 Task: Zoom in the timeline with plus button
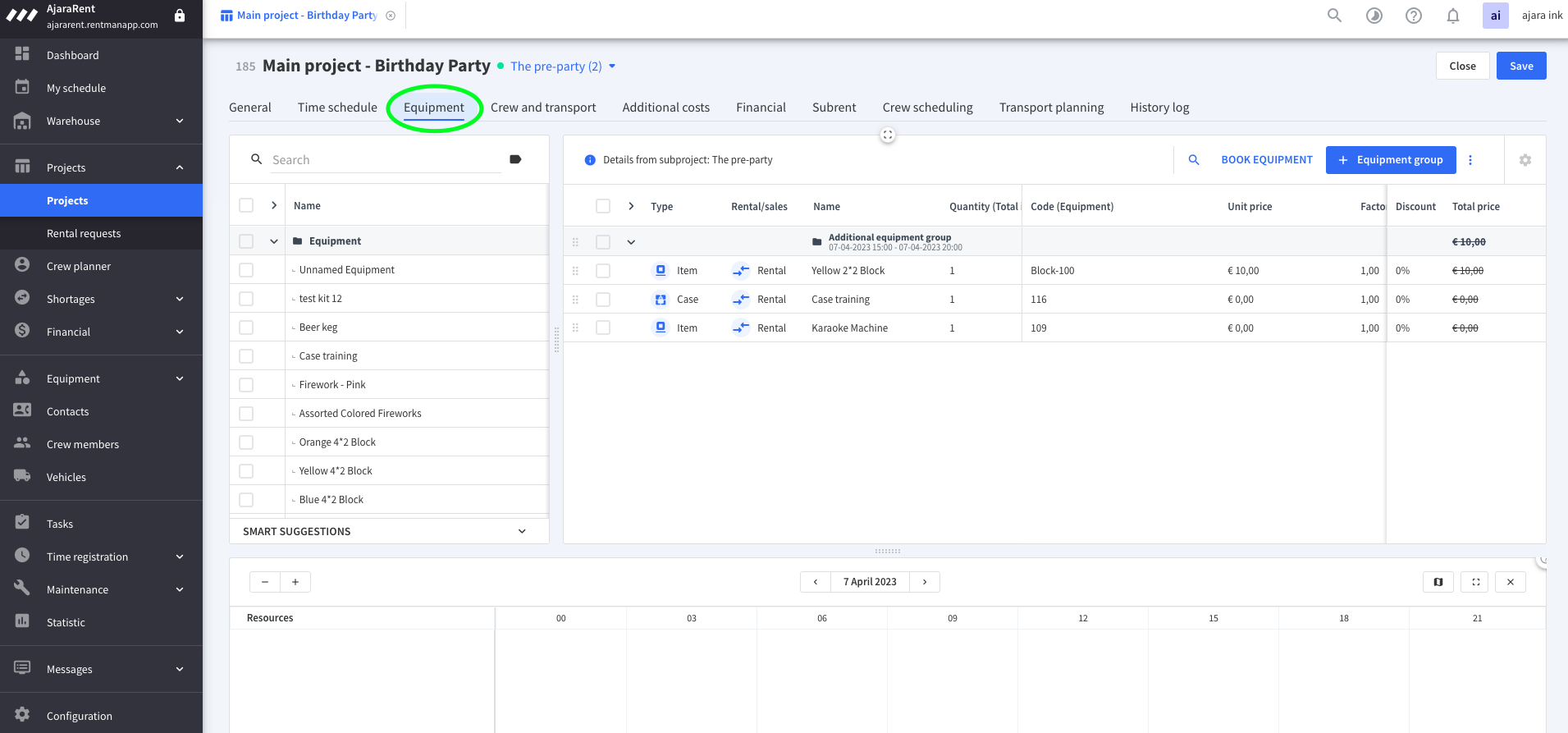pos(295,582)
